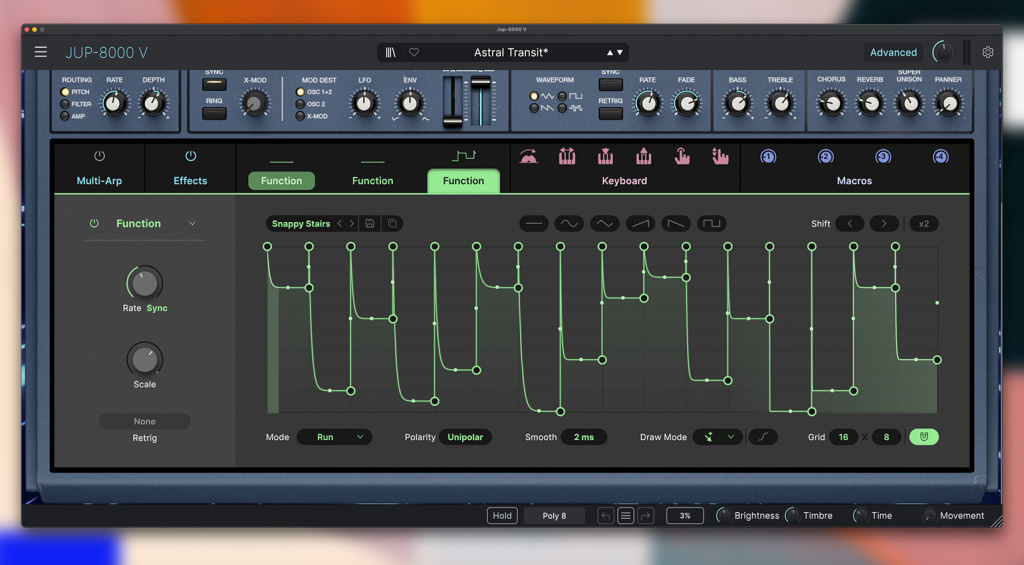The width and height of the screenshot is (1024, 565).
Task: Open Poly 8 voice selector
Action: click(x=554, y=516)
